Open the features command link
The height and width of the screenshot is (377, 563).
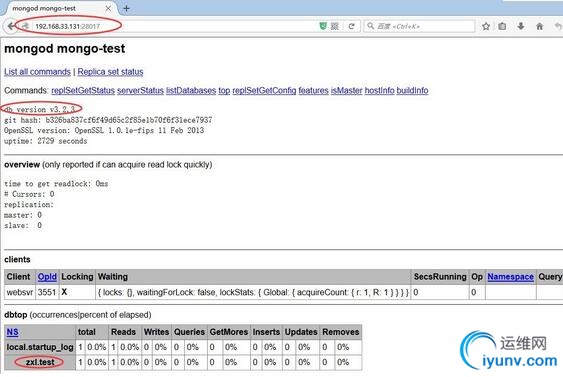(x=313, y=90)
